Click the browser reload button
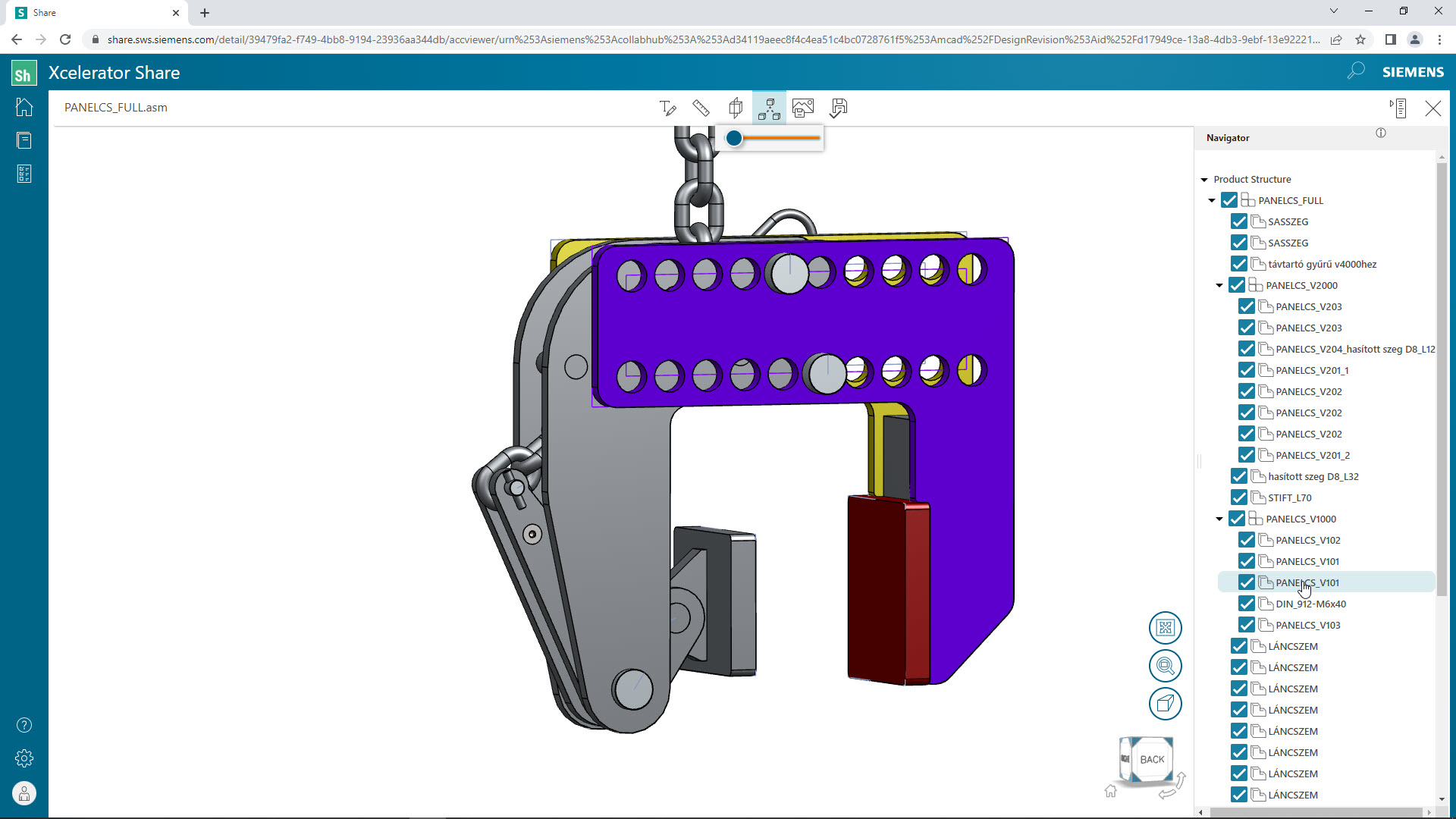The height and width of the screenshot is (819, 1456). pos(65,39)
